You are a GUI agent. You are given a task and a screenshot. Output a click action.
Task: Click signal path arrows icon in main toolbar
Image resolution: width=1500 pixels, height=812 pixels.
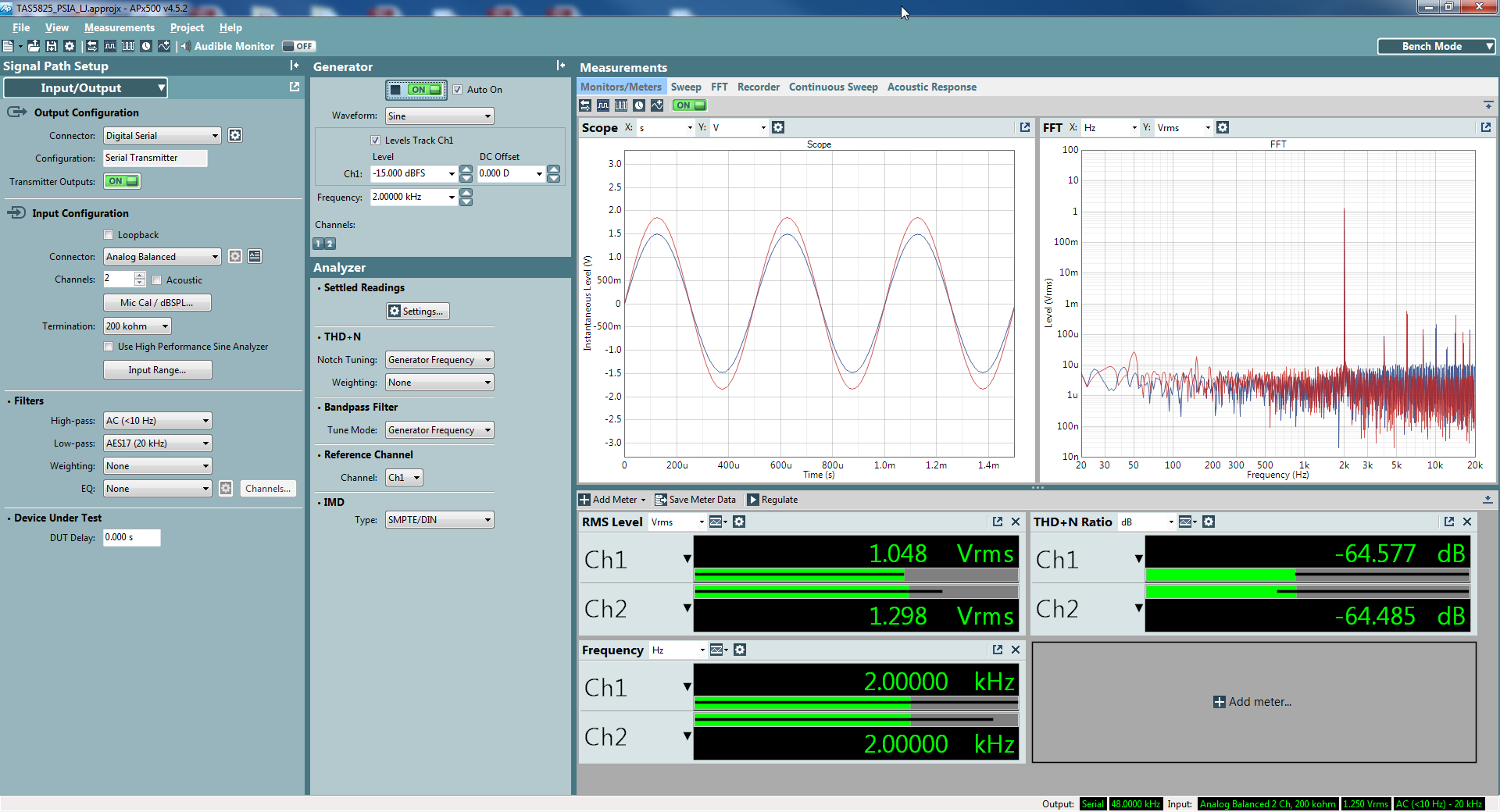pyautogui.click(x=92, y=46)
